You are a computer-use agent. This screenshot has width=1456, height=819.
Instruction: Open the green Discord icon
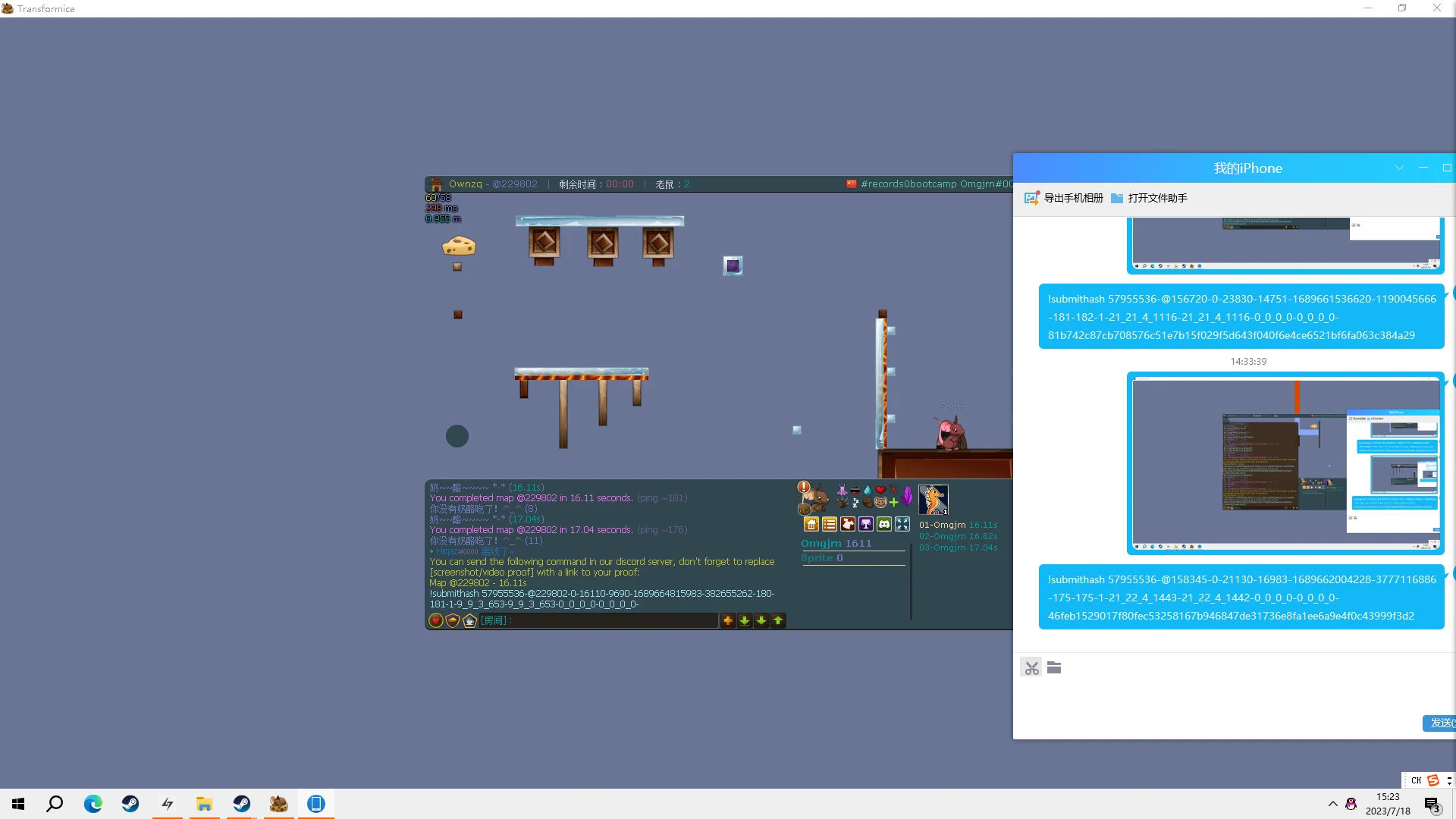884,524
